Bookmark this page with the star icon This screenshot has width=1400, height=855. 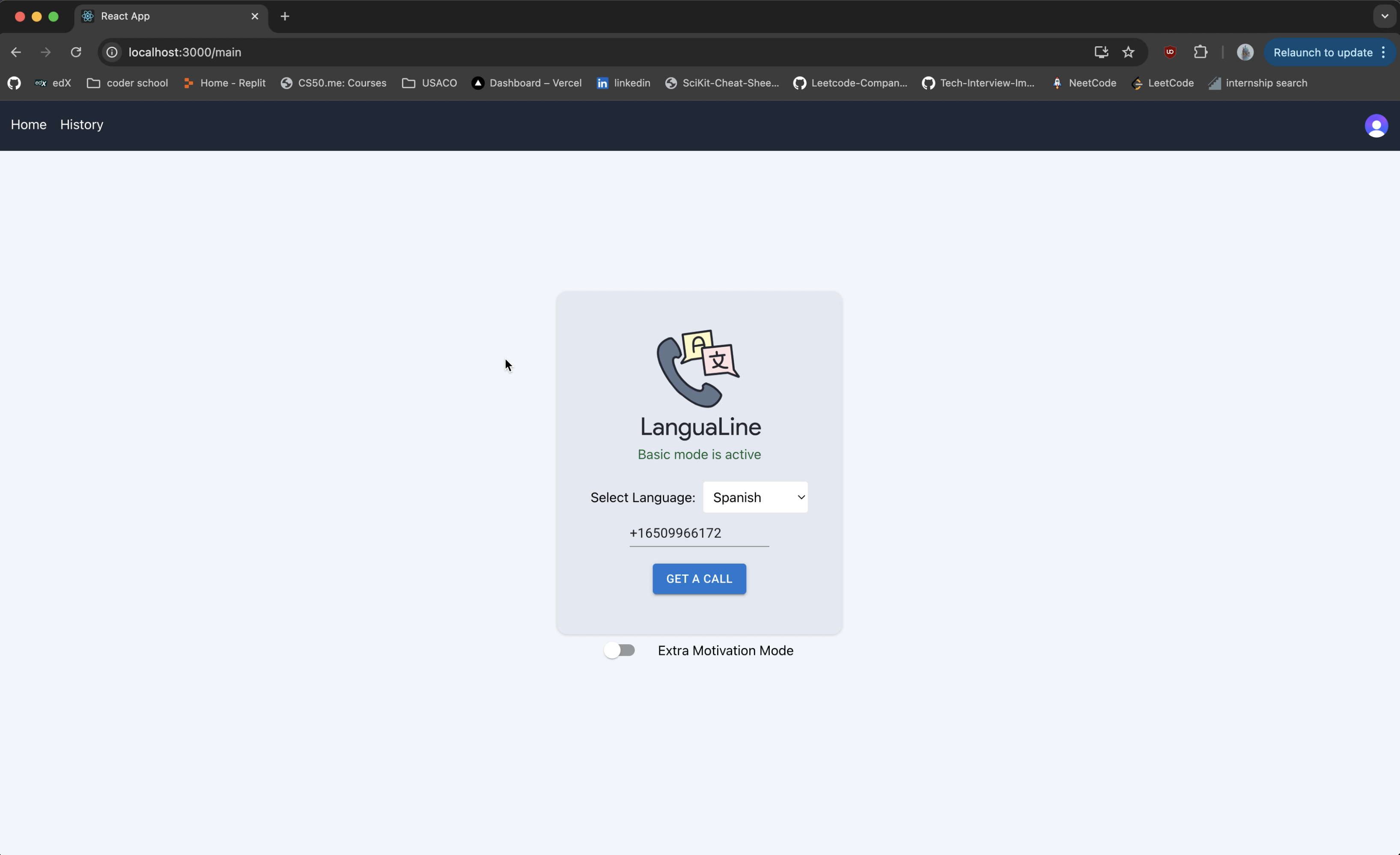[1128, 52]
